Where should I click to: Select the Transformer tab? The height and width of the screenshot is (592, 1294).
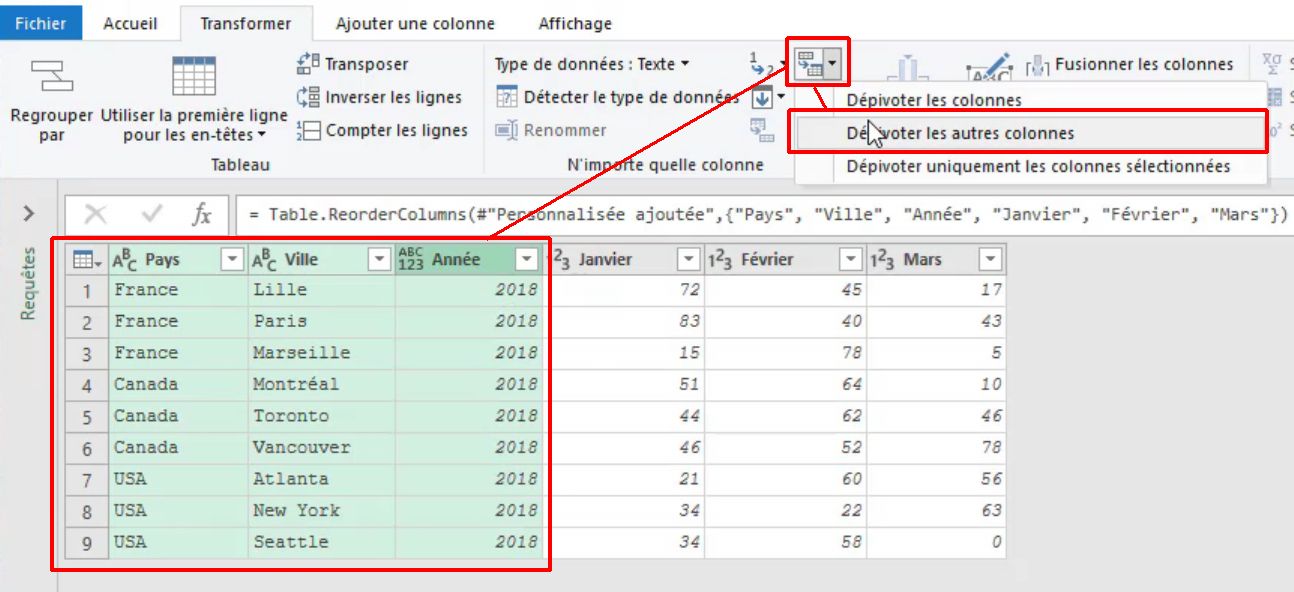pos(246,23)
